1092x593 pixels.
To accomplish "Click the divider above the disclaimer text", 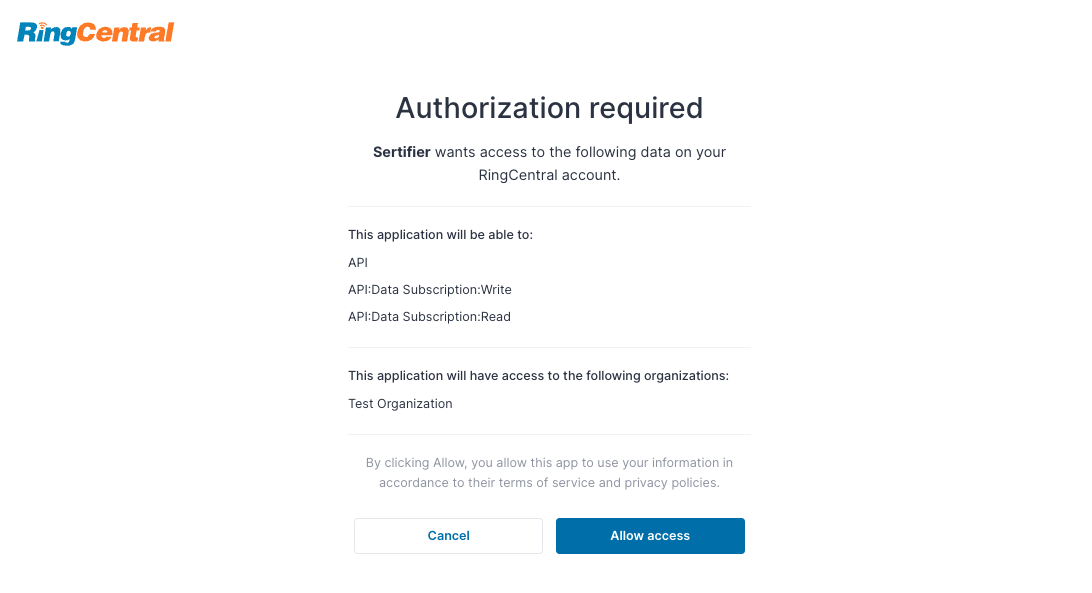I will point(549,434).
